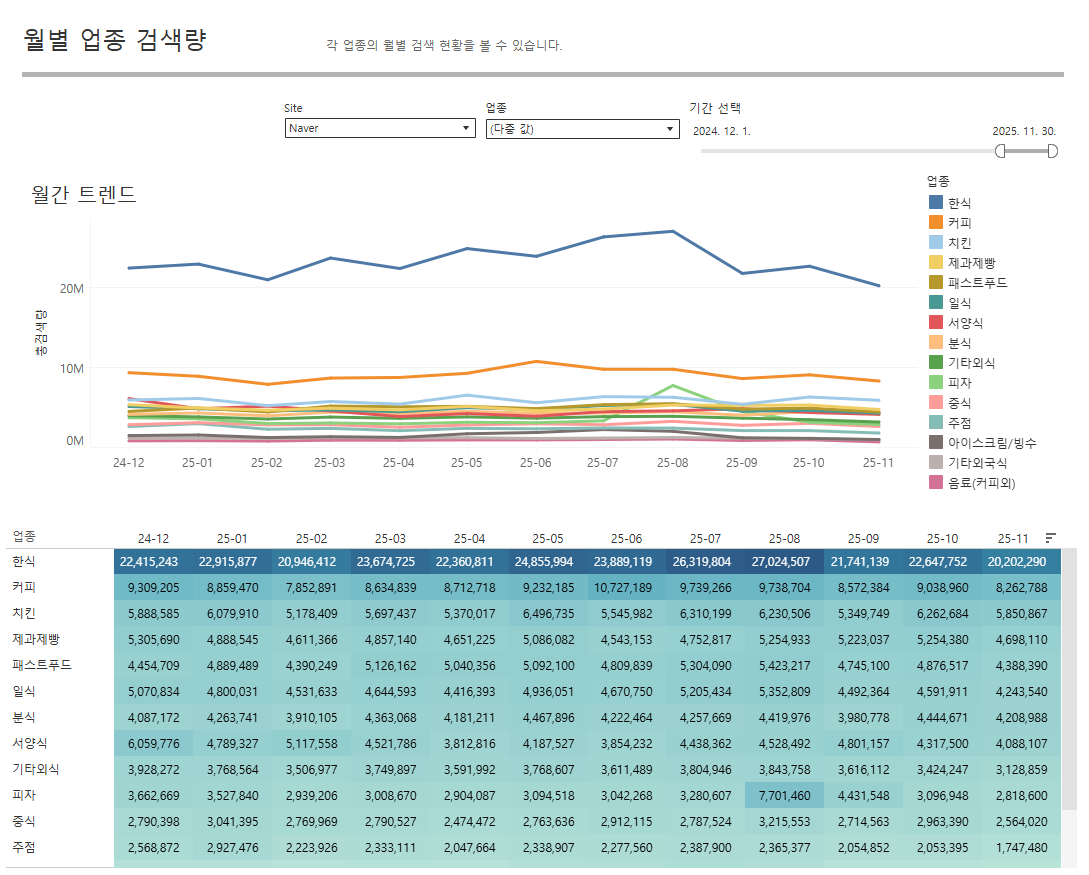The height and width of the screenshot is (875, 1089).
Task: Click the 한식 cell showing 27,024,507
Action: tap(783, 561)
